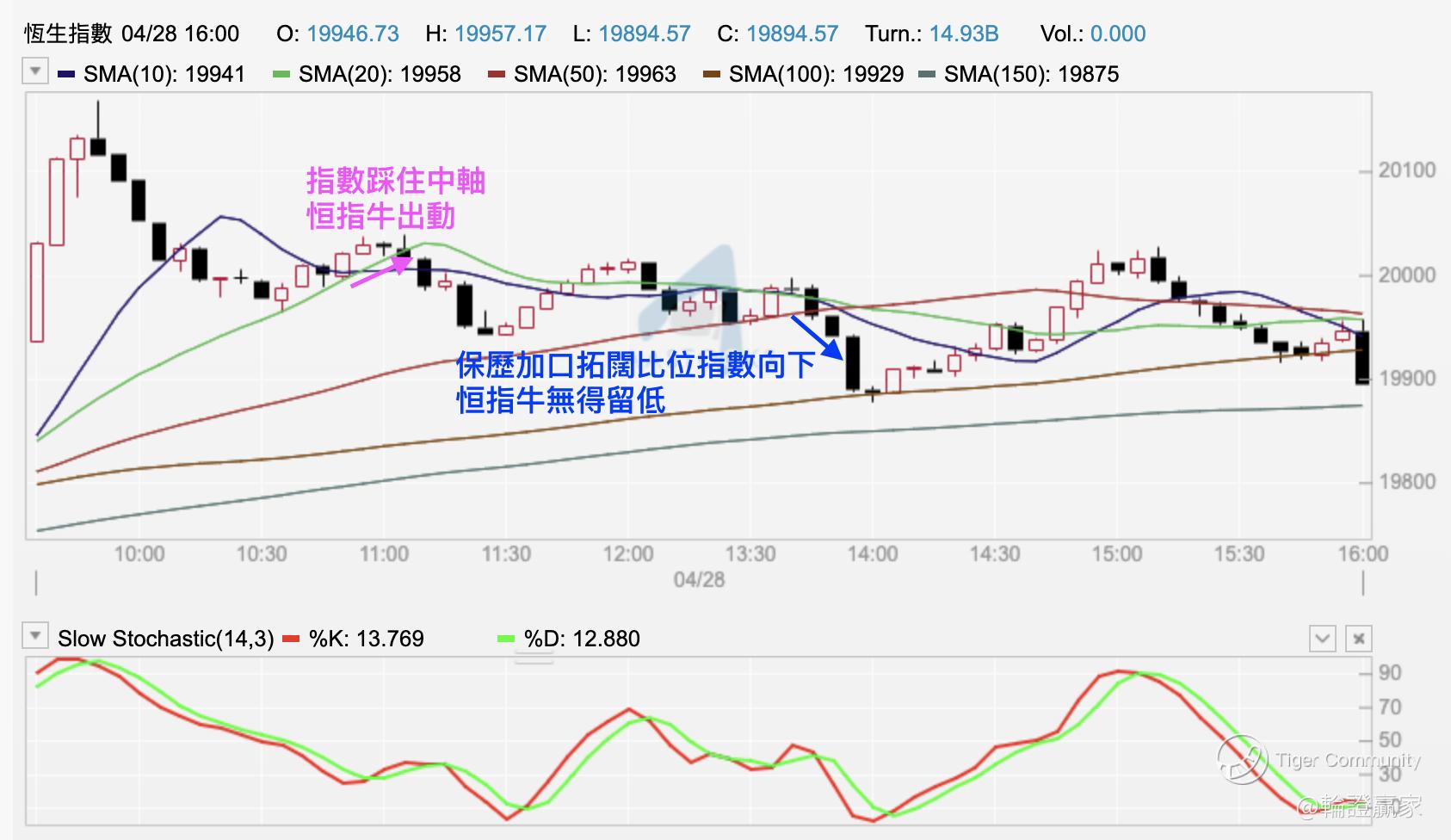Select the pink arrow annotation on chart
Image resolution: width=1451 pixels, height=840 pixels.
click(x=380, y=270)
